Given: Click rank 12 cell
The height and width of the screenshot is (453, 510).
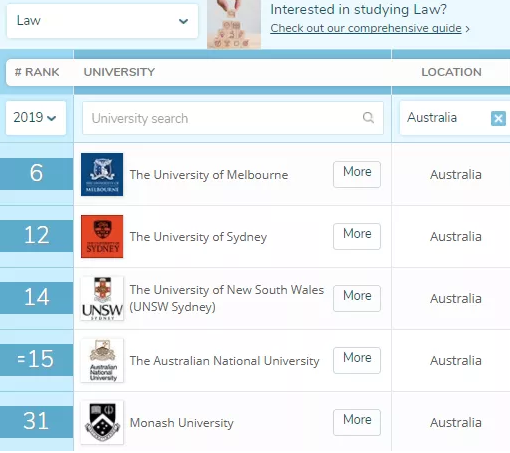Looking at the screenshot, I should click(36, 236).
